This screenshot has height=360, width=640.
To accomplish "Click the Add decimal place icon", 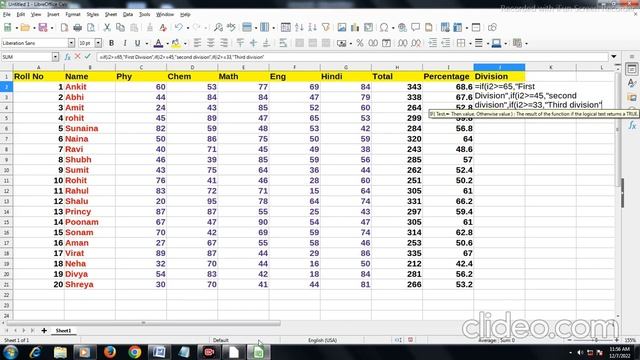I will point(402,43).
